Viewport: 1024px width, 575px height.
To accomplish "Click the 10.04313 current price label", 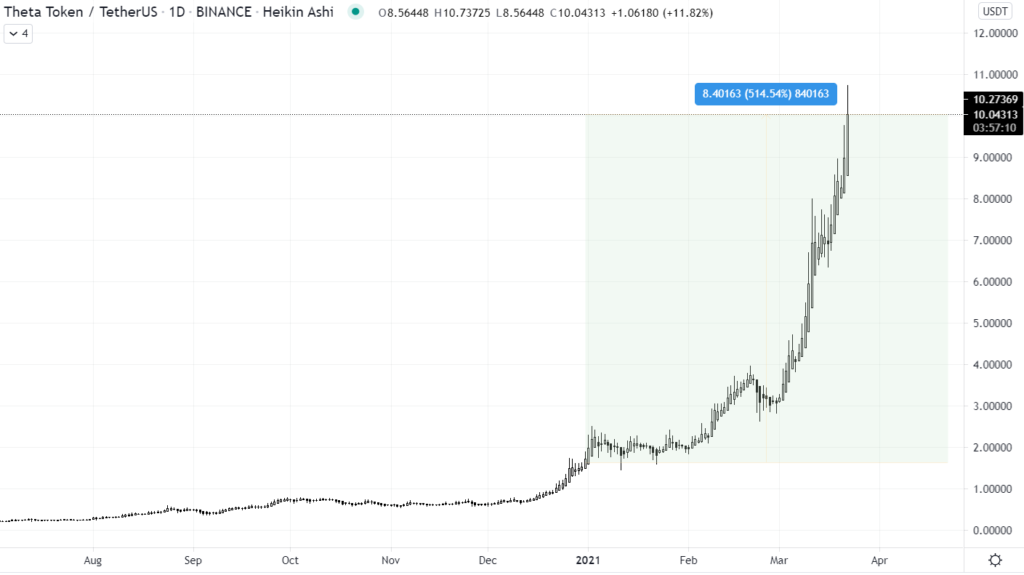I will pos(994,114).
